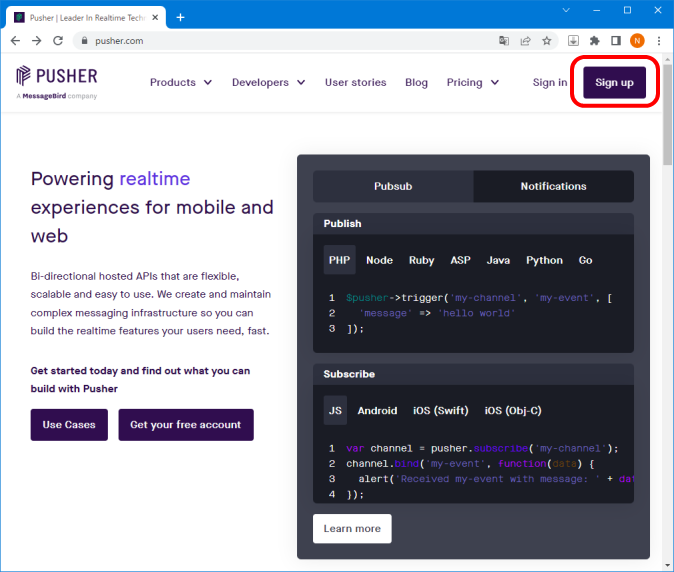Image resolution: width=674 pixels, height=572 pixels.
Task: Click the scrollbar down arrow
Action: (x=667, y=566)
